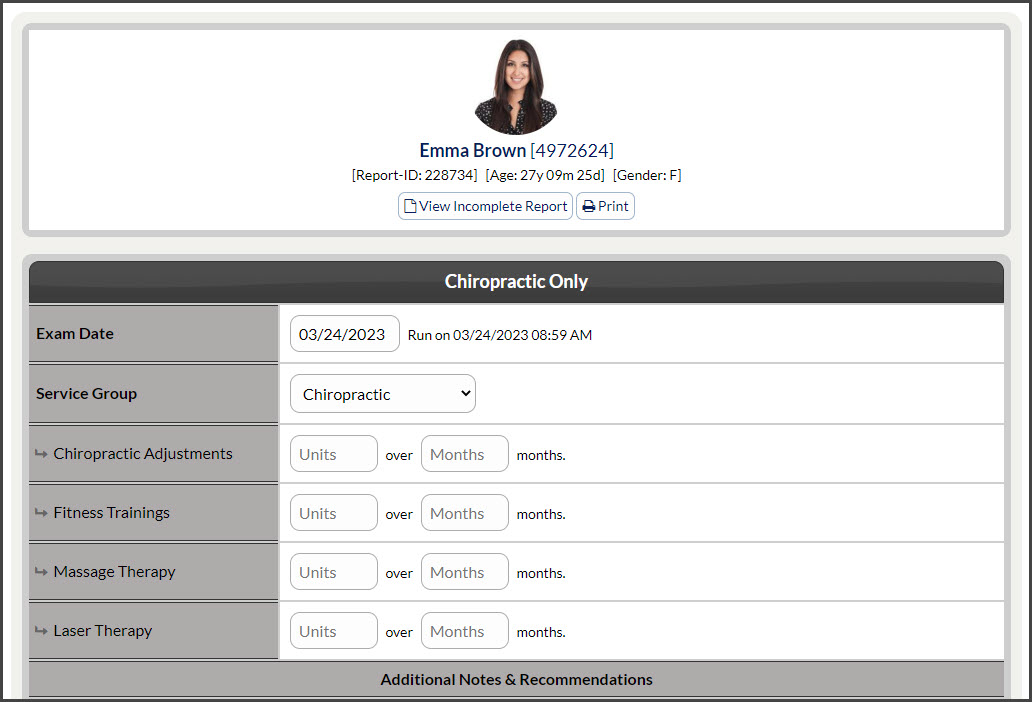Image resolution: width=1032 pixels, height=702 pixels.
Task: Click Months field for Fitness Trainings
Action: [x=465, y=513]
